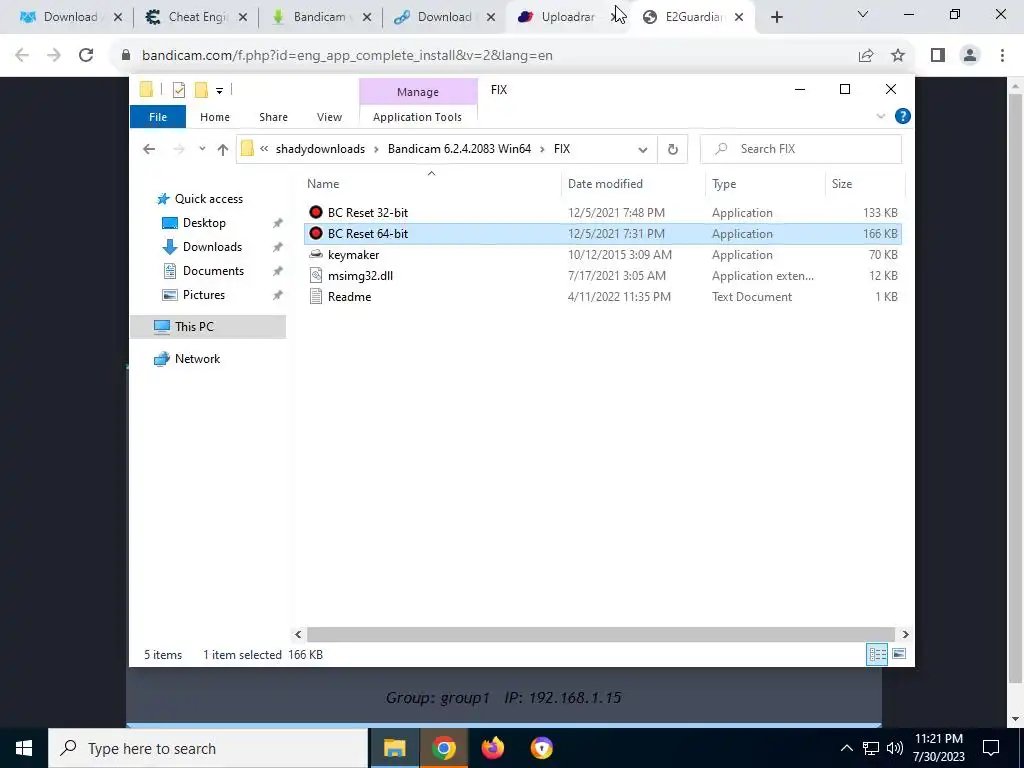Open Quick access in navigation pane
Viewport: 1024px width, 768px height.
pos(208,199)
